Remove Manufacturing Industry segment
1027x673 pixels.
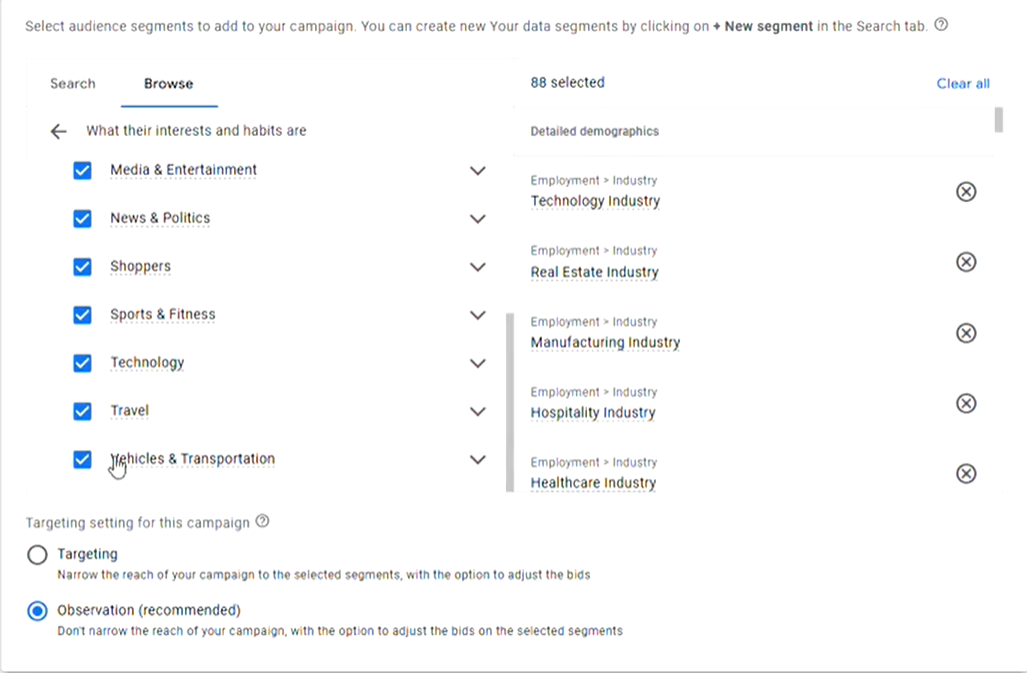(x=966, y=333)
